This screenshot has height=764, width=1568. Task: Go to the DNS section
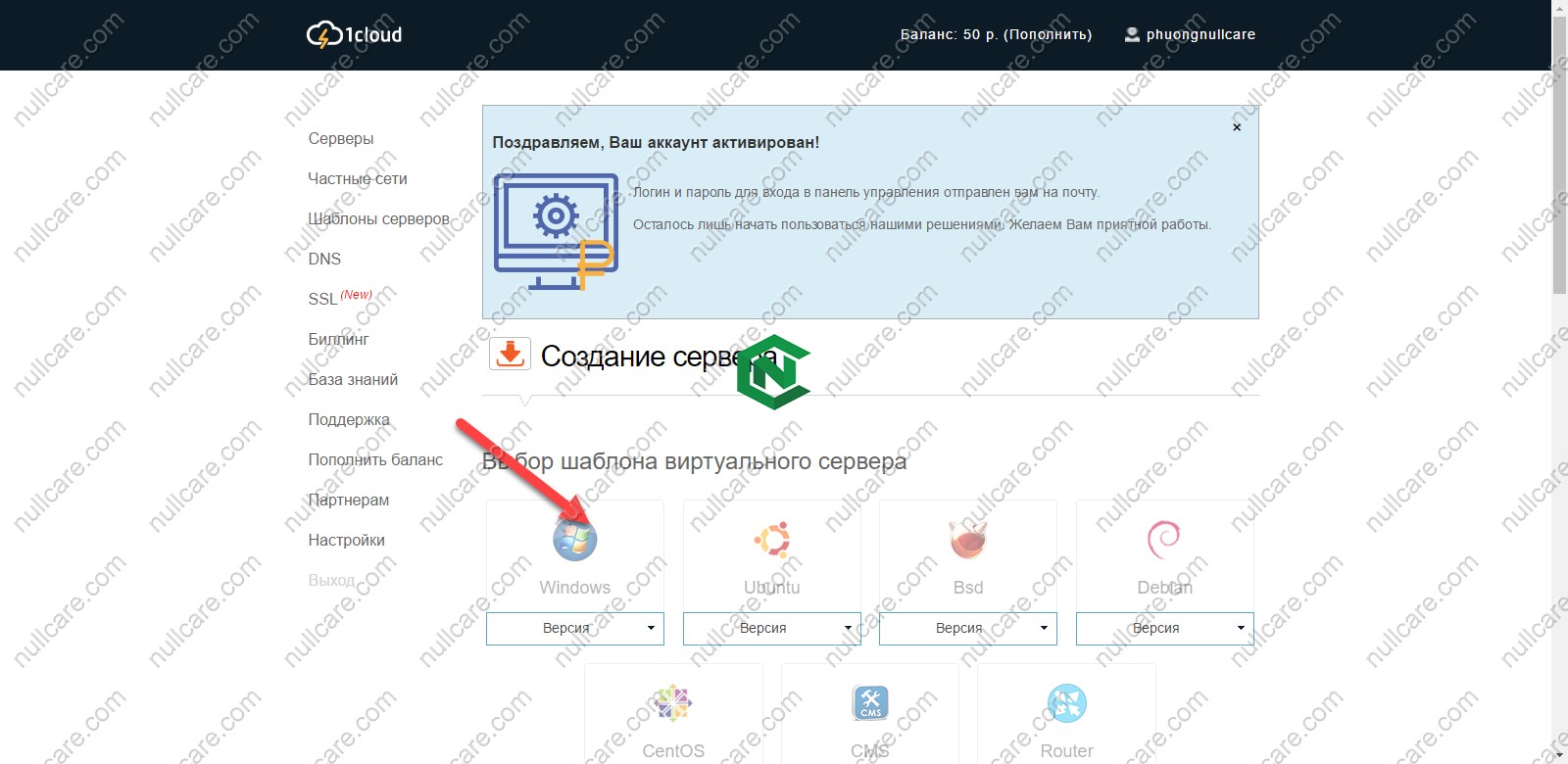tap(324, 260)
